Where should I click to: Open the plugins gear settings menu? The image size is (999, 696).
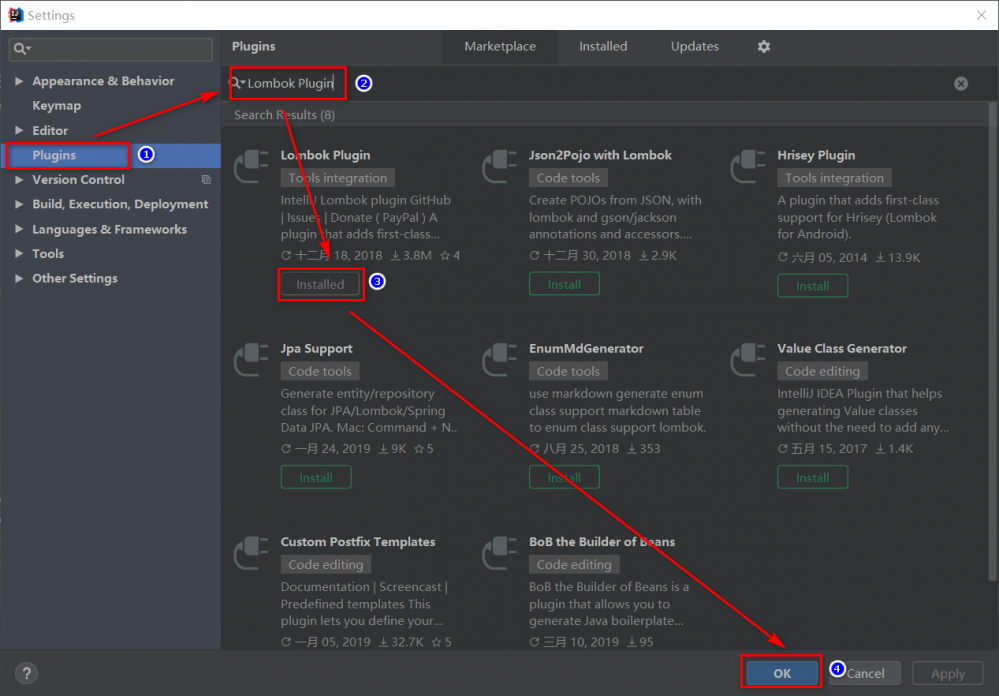pos(764,47)
